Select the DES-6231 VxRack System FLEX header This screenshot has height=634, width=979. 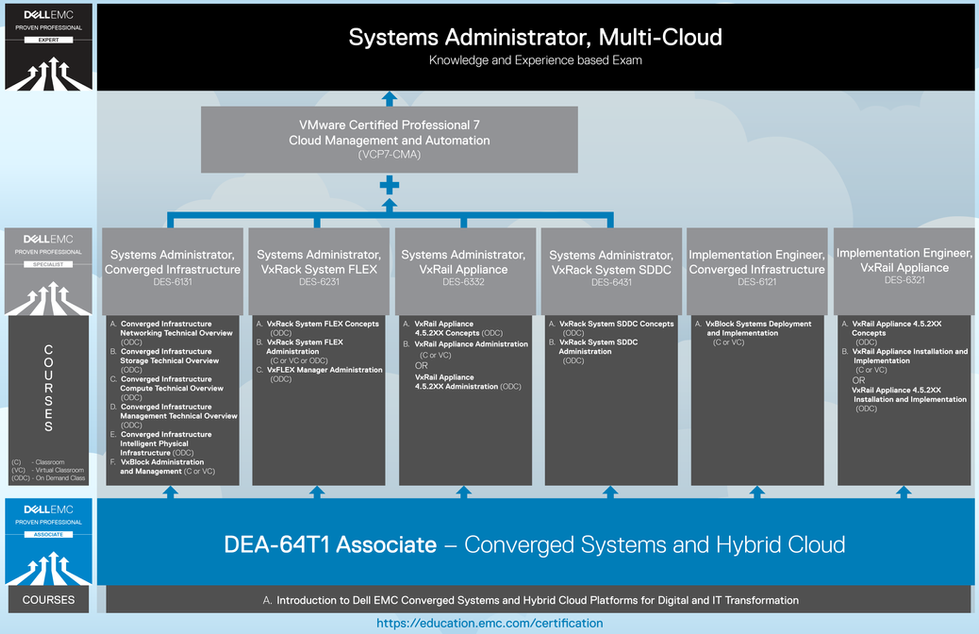[318, 271]
